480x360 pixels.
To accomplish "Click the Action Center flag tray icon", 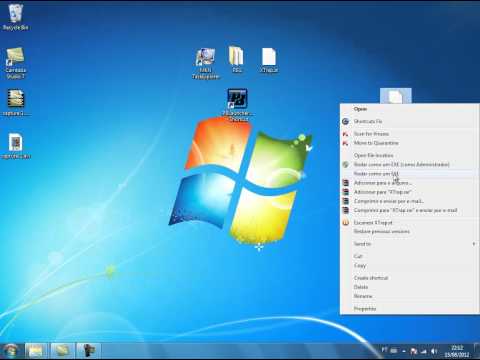I will (414, 351).
